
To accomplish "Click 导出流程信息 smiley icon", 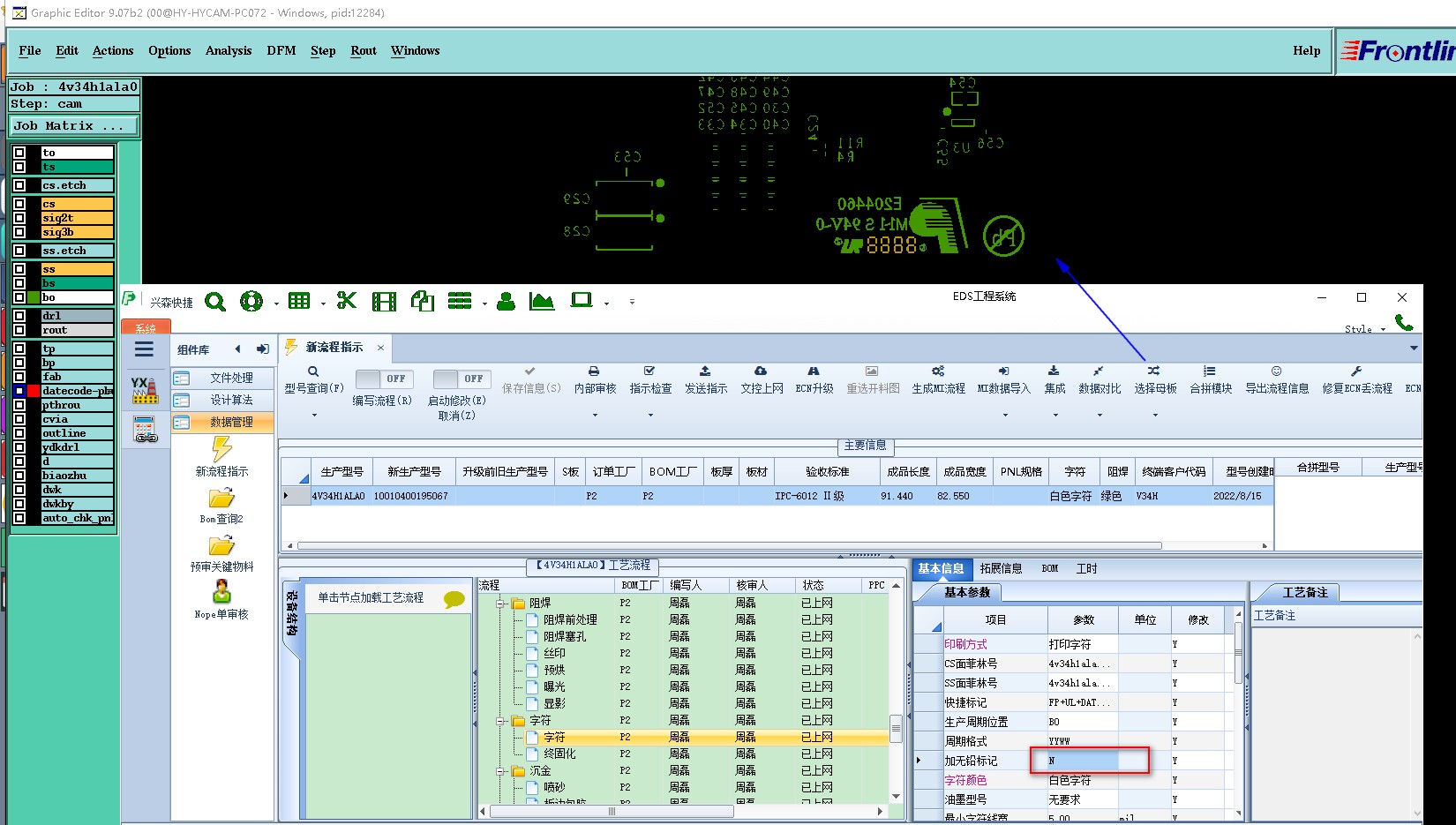I will 1276,371.
